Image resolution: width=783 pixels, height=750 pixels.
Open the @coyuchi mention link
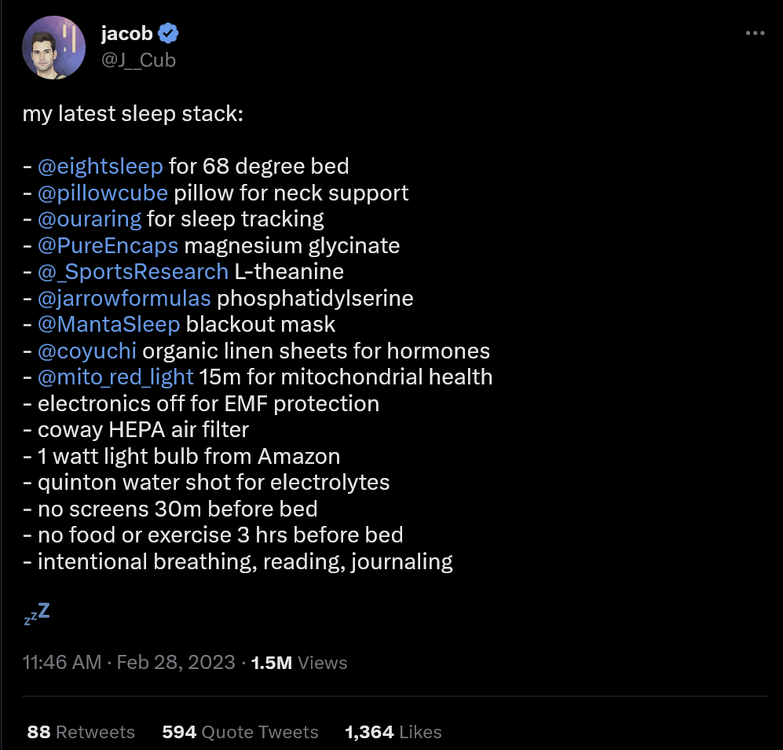(87, 351)
